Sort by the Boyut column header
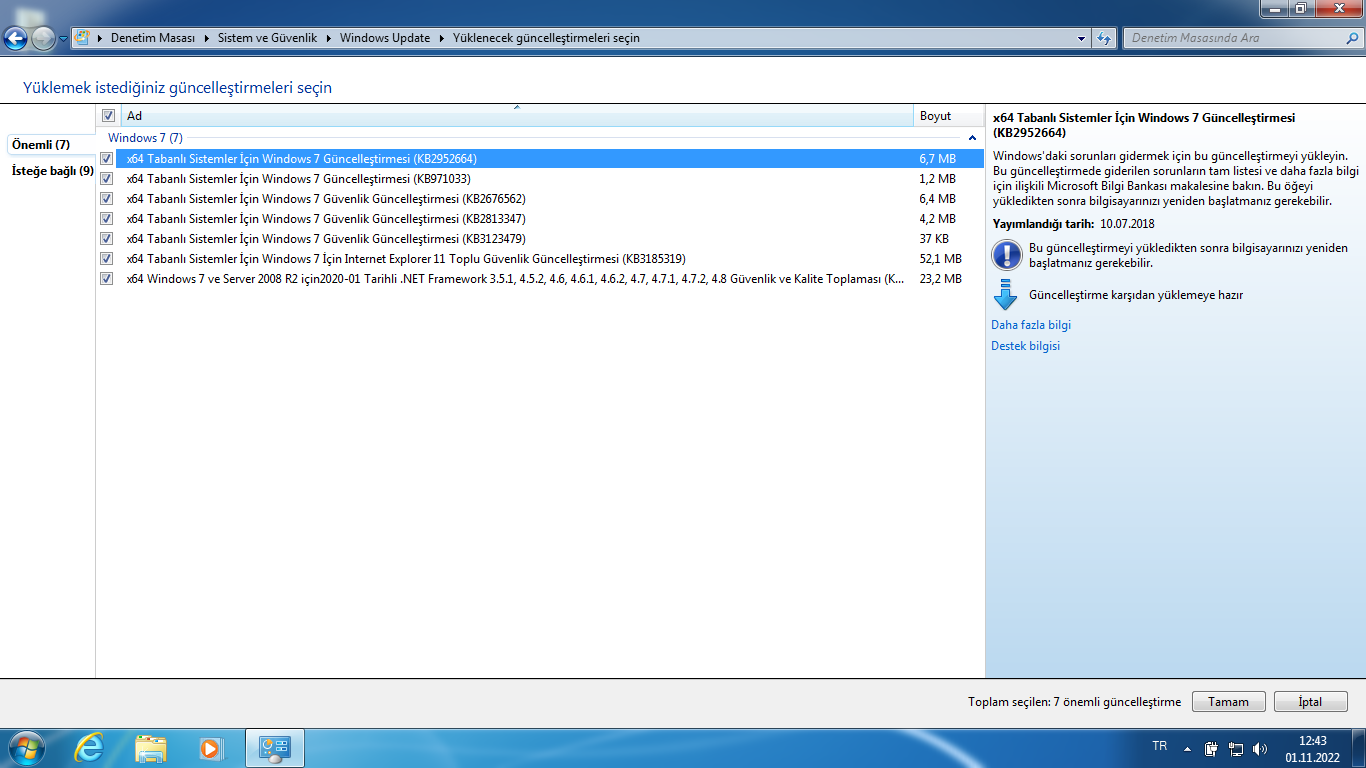 tap(949, 116)
